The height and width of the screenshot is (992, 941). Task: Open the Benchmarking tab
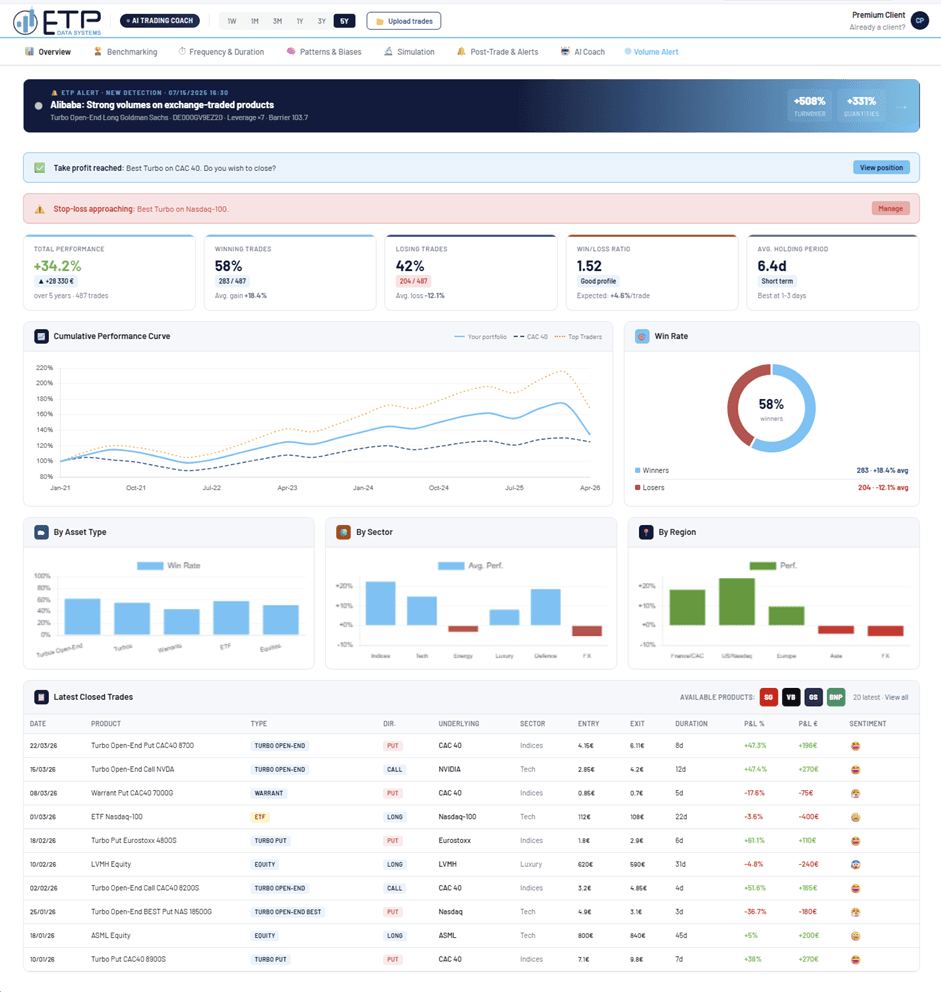(125, 52)
